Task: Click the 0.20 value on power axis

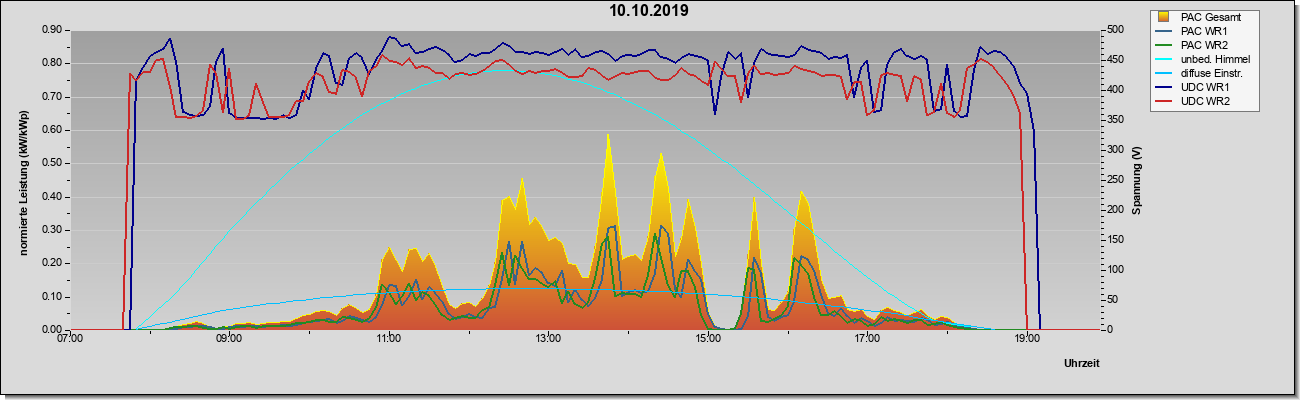Action: tap(52, 263)
